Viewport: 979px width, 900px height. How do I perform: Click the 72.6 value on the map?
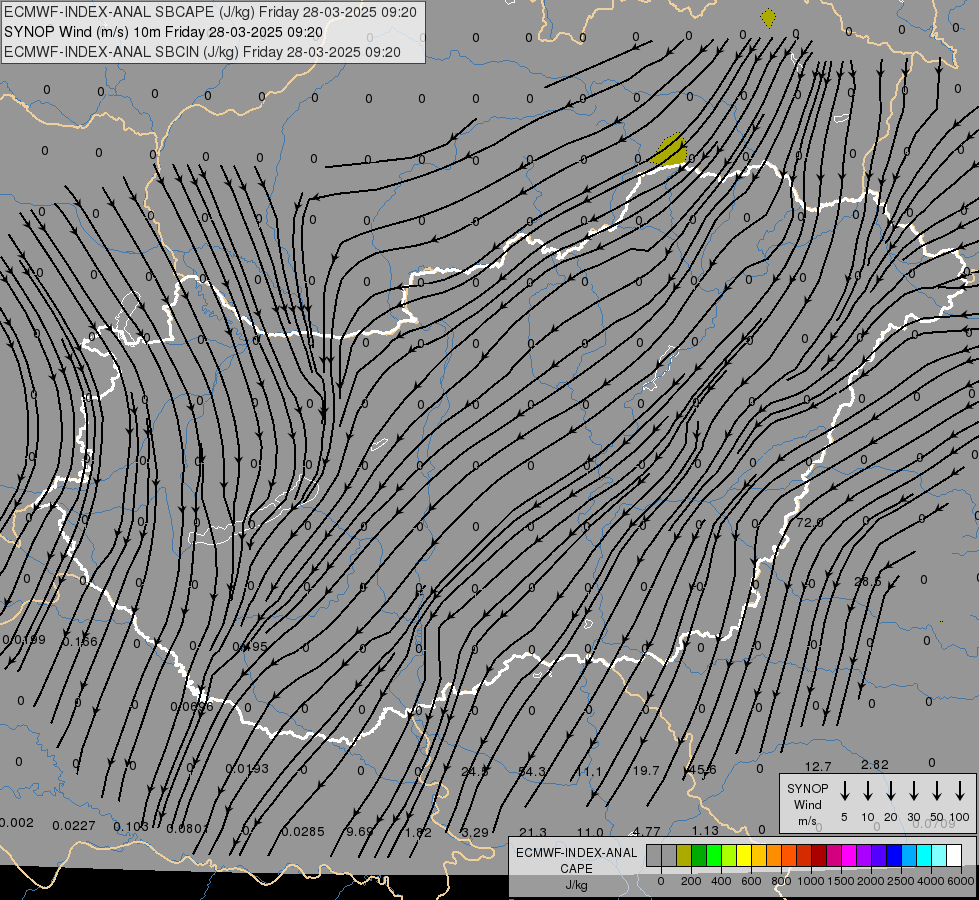(x=809, y=522)
